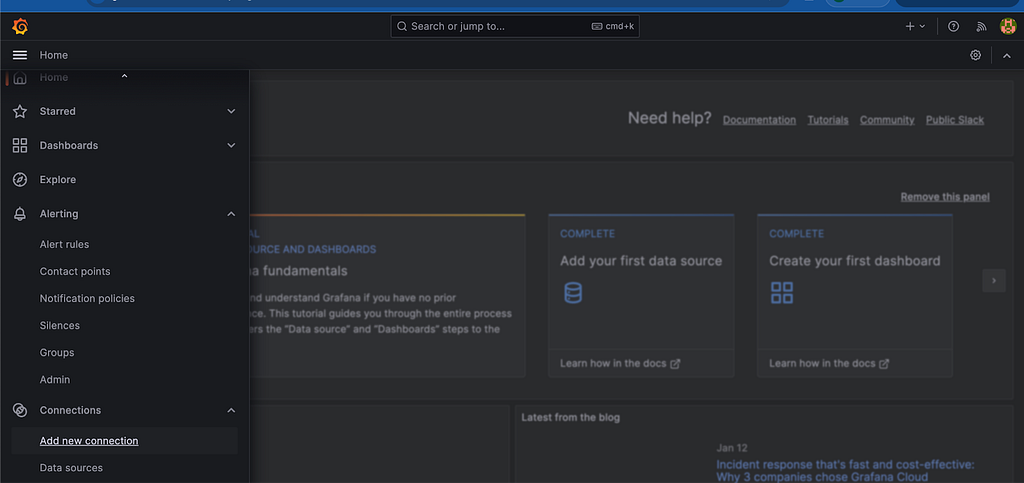
Task: Click the Search or jump to field
Action: (515, 27)
